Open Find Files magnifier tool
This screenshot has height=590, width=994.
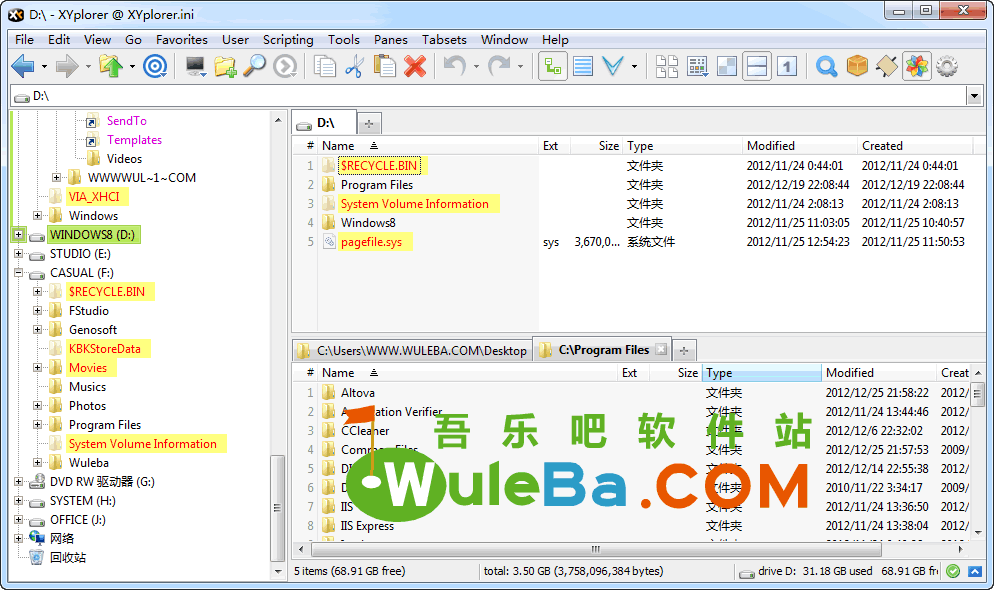pyautogui.click(x=255, y=66)
